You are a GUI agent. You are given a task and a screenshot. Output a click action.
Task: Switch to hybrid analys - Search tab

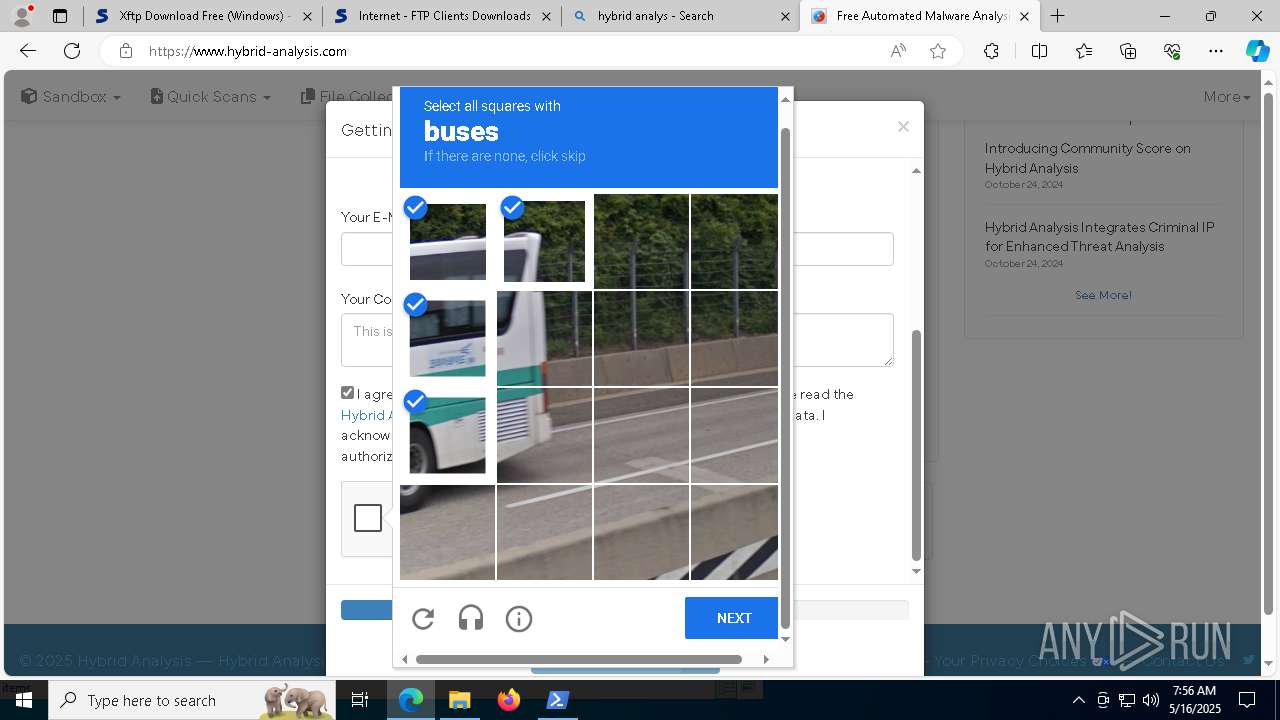click(681, 16)
